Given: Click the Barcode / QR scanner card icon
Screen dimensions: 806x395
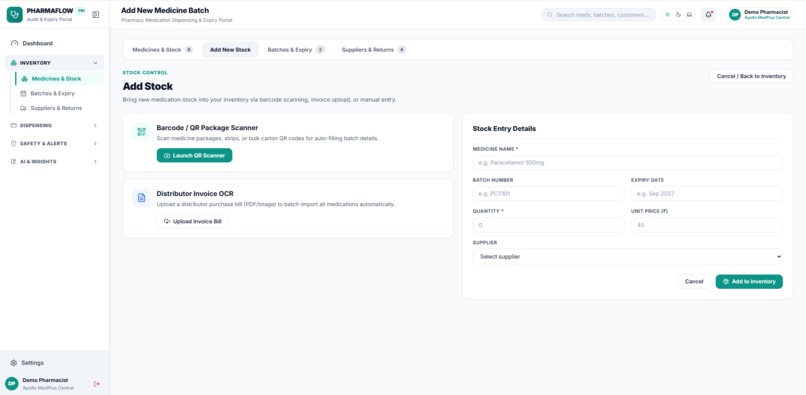Looking at the screenshot, I should 141,132.
